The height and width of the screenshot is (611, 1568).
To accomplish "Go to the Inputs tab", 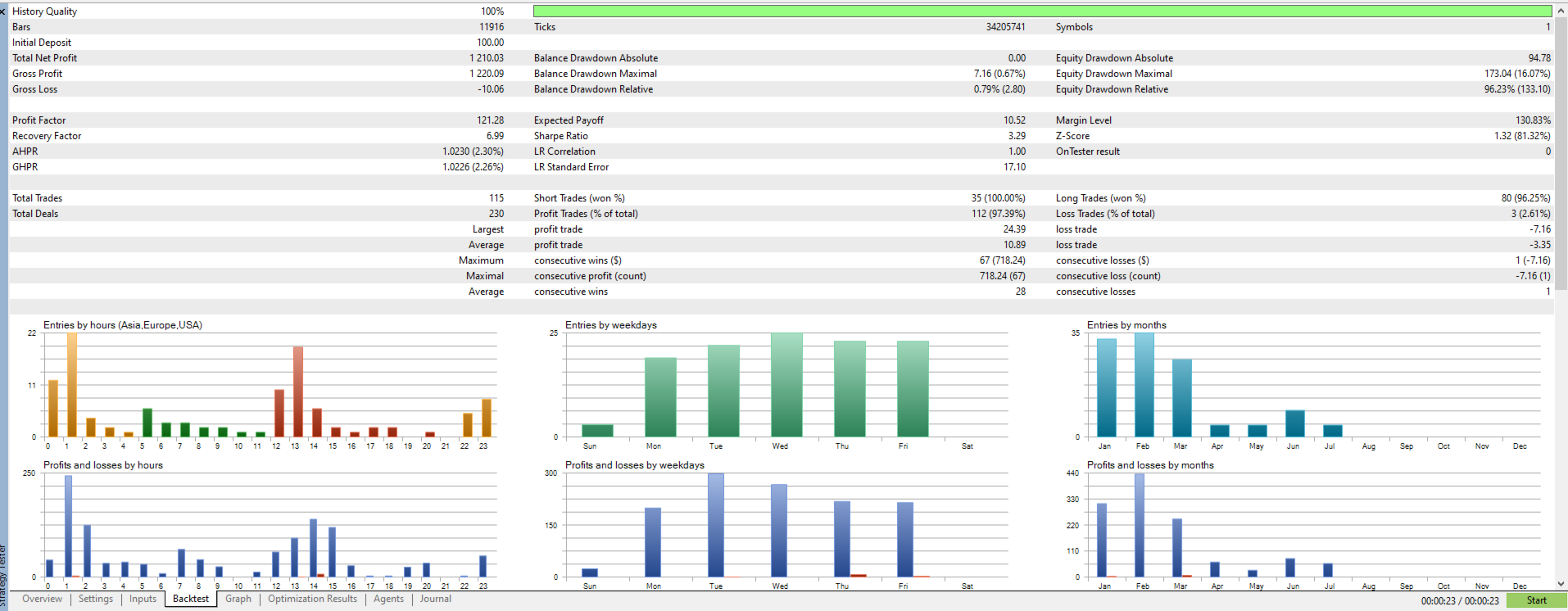I will coord(143,599).
